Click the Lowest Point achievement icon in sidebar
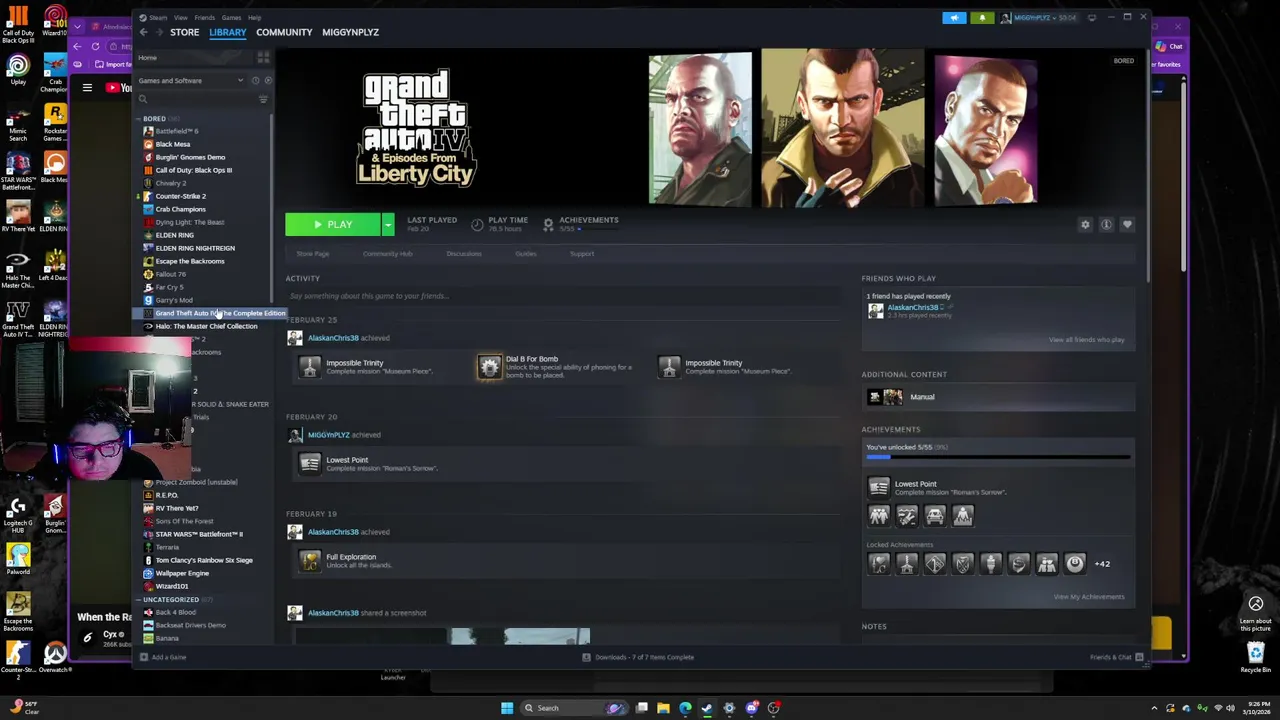The height and width of the screenshot is (720, 1280). 878,487
